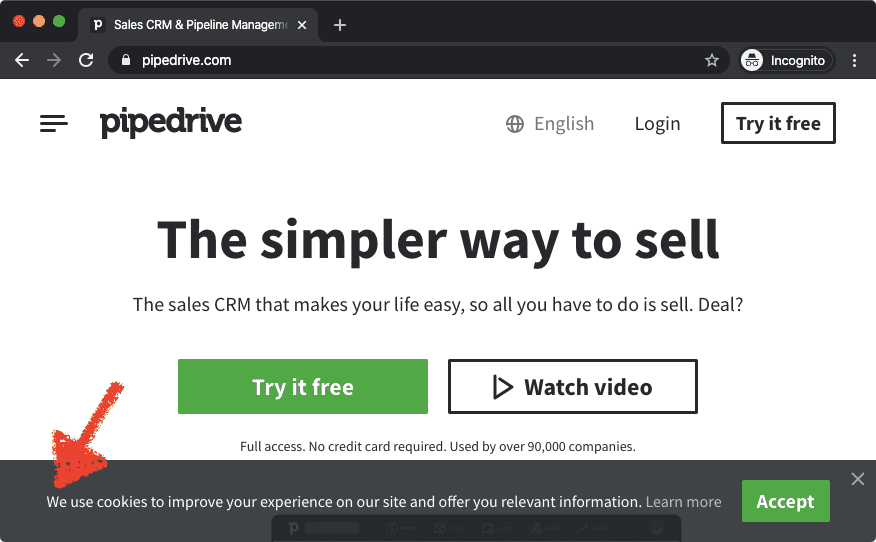Open a new browser tab
The height and width of the screenshot is (542, 876).
(339, 25)
